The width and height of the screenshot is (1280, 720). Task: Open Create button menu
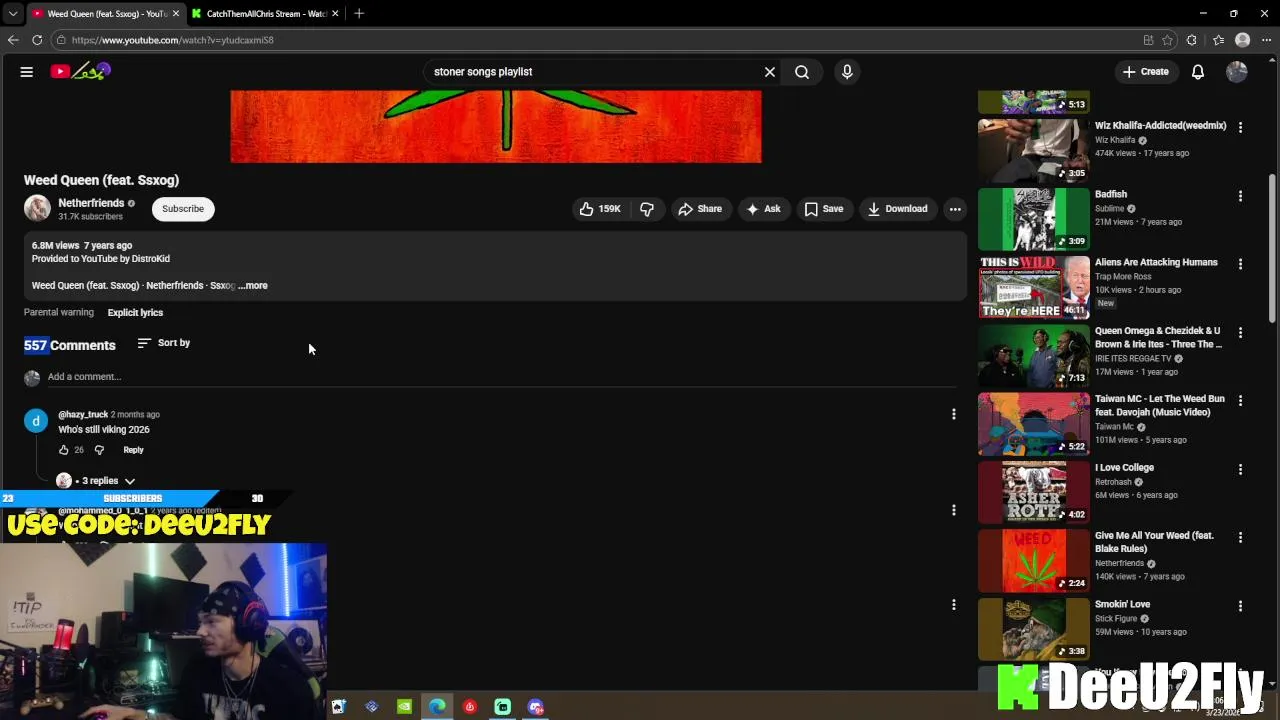(1145, 72)
